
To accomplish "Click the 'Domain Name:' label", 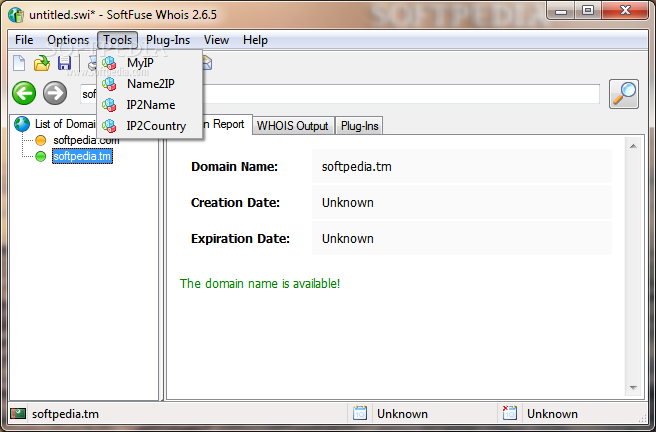I will point(234,167).
